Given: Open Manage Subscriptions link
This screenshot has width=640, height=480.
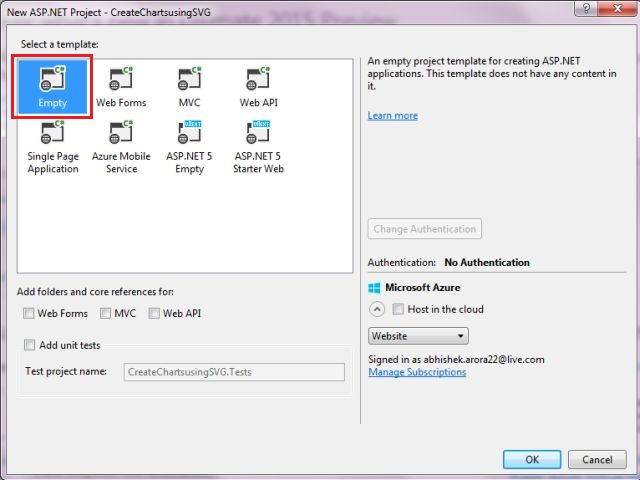Looking at the screenshot, I should [417, 372].
